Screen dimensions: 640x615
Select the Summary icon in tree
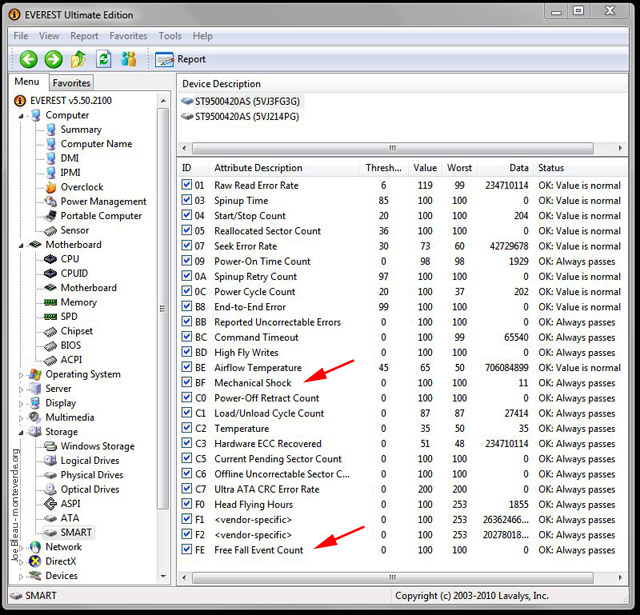click(x=51, y=130)
